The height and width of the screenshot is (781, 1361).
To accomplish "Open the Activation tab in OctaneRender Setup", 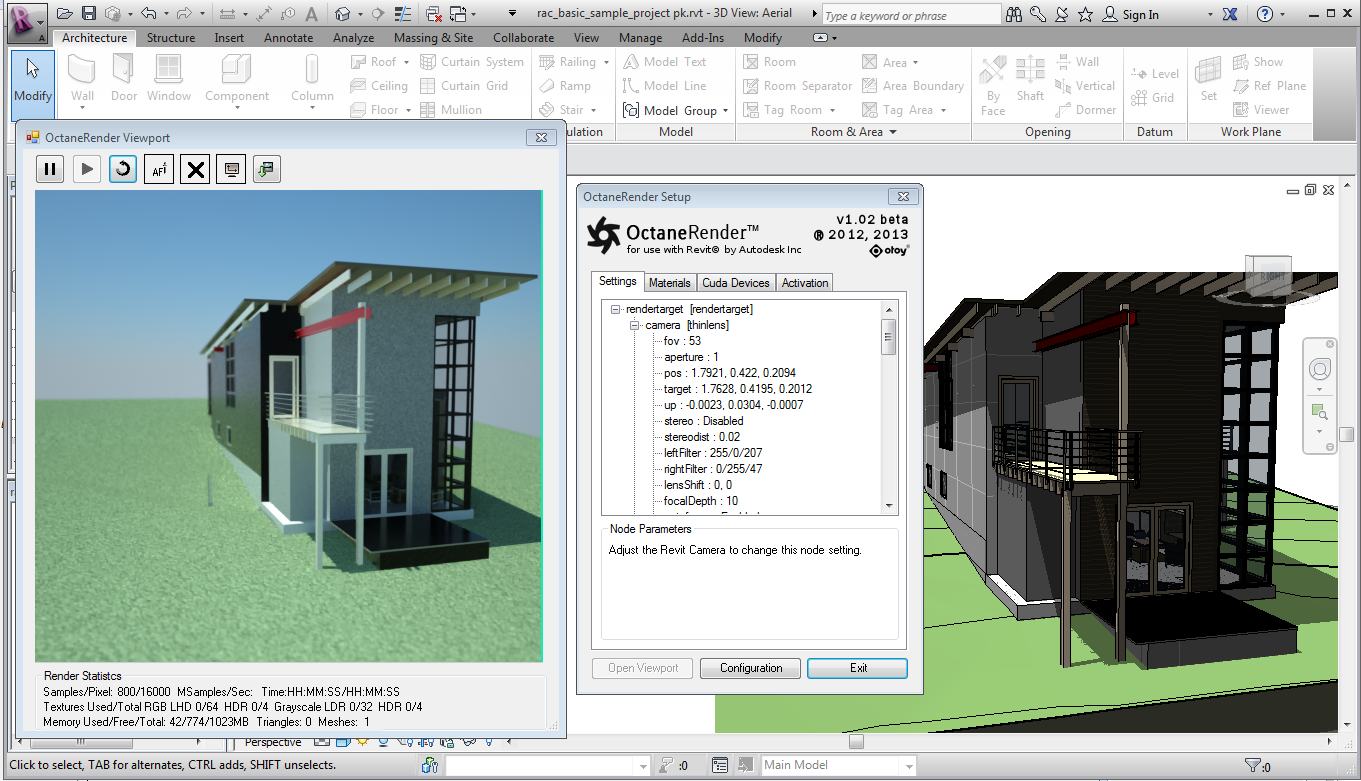I will (x=805, y=283).
